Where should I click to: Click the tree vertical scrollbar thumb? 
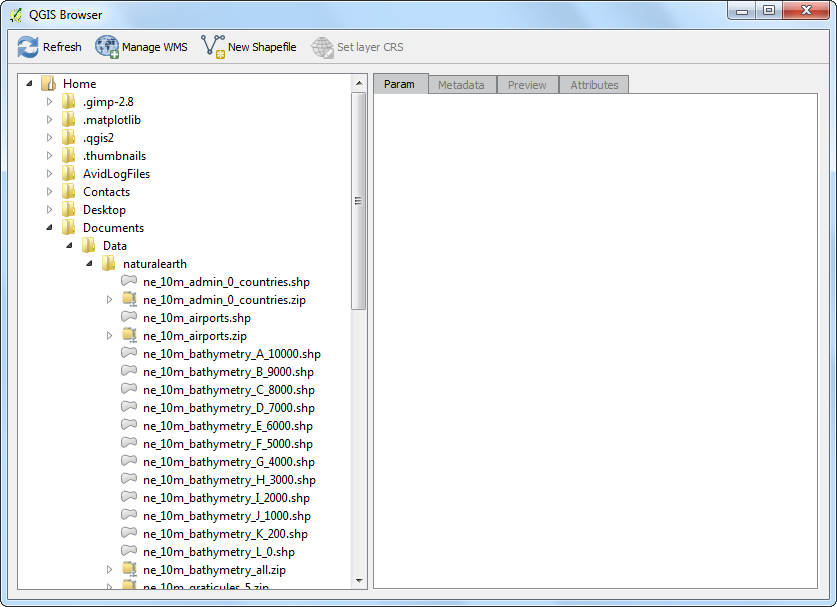point(359,201)
